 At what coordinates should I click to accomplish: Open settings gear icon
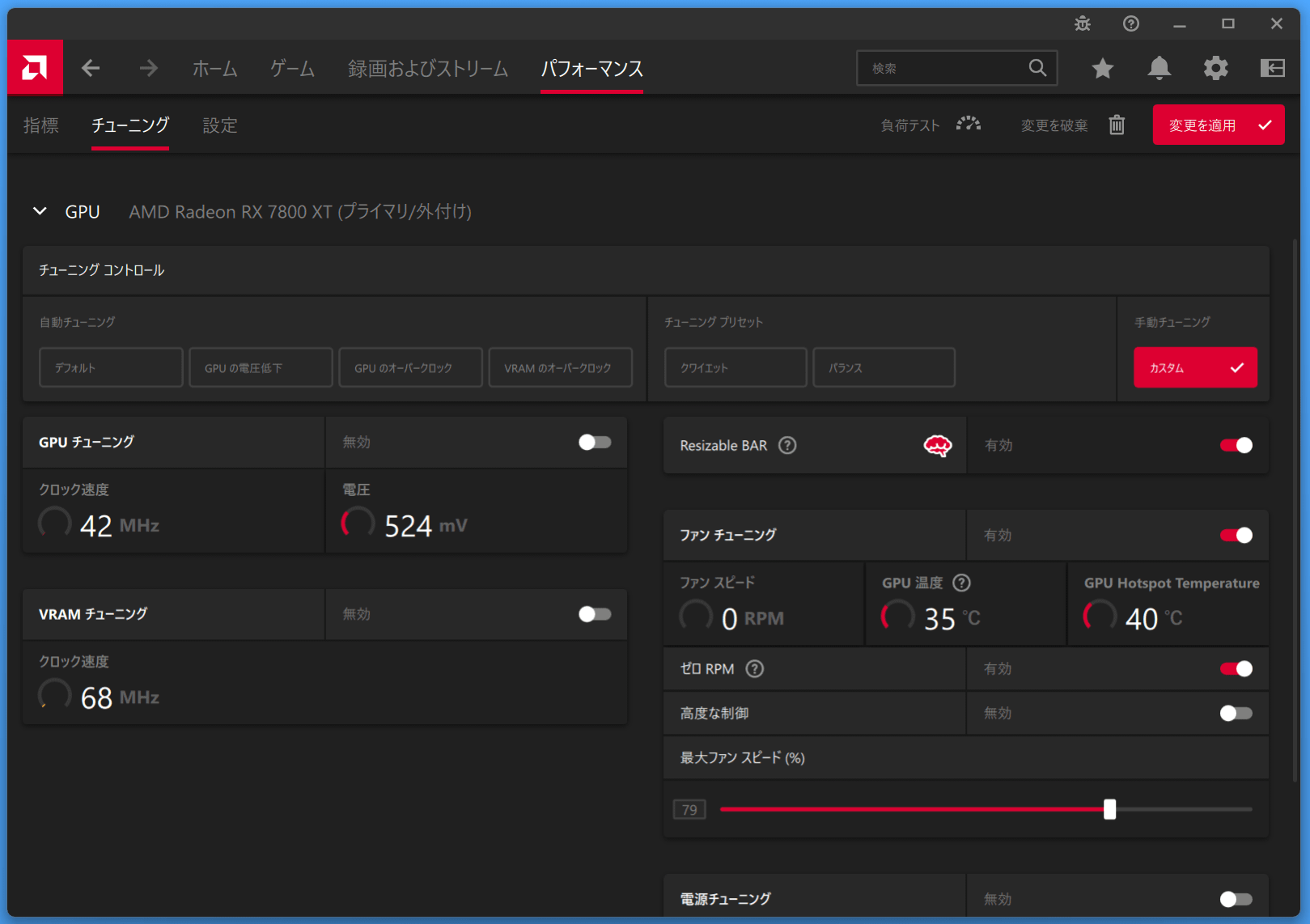1215,68
